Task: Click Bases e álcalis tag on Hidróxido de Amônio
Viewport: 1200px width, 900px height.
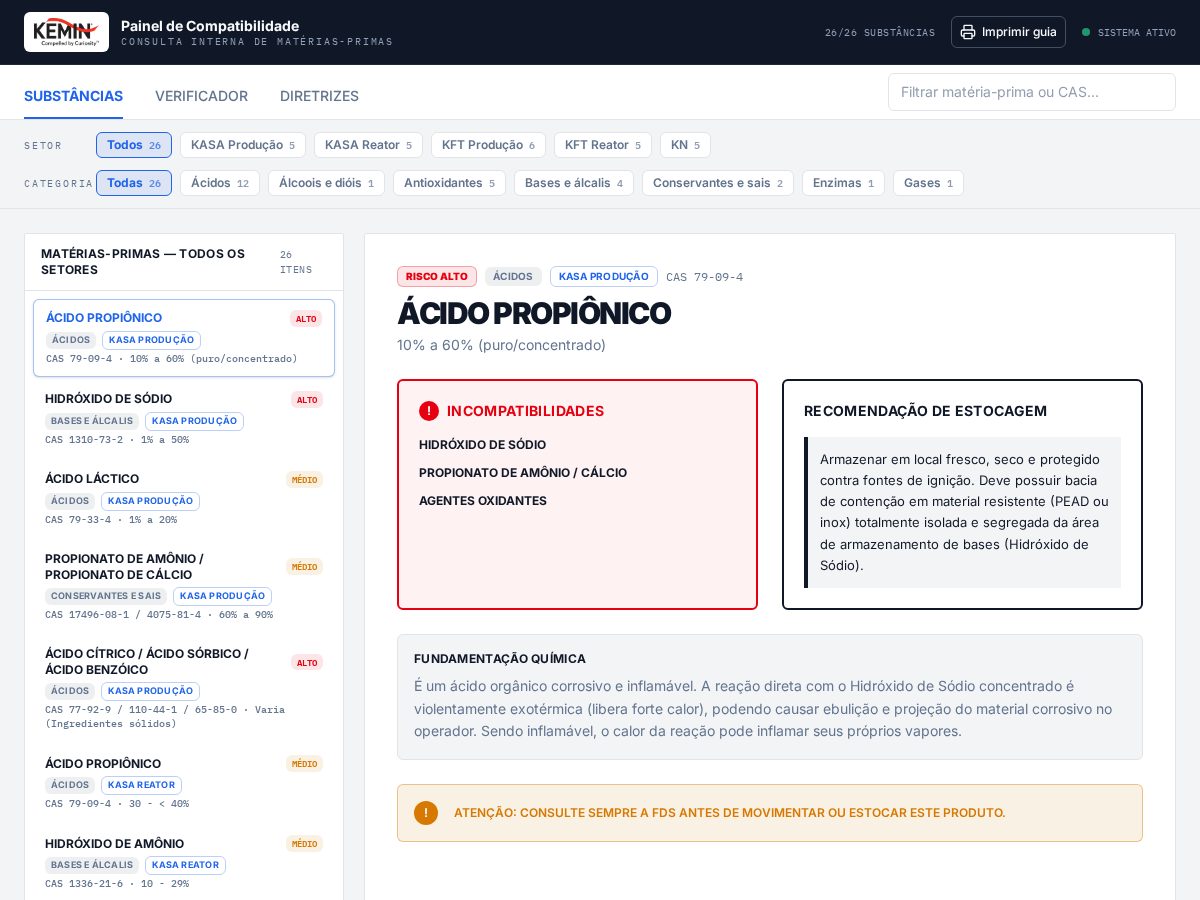Action: pyautogui.click(x=91, y=865)
